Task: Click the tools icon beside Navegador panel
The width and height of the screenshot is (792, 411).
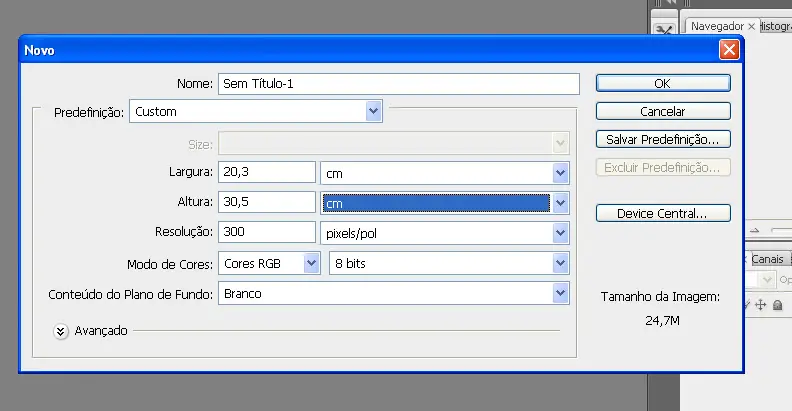Action: [665, 29]
